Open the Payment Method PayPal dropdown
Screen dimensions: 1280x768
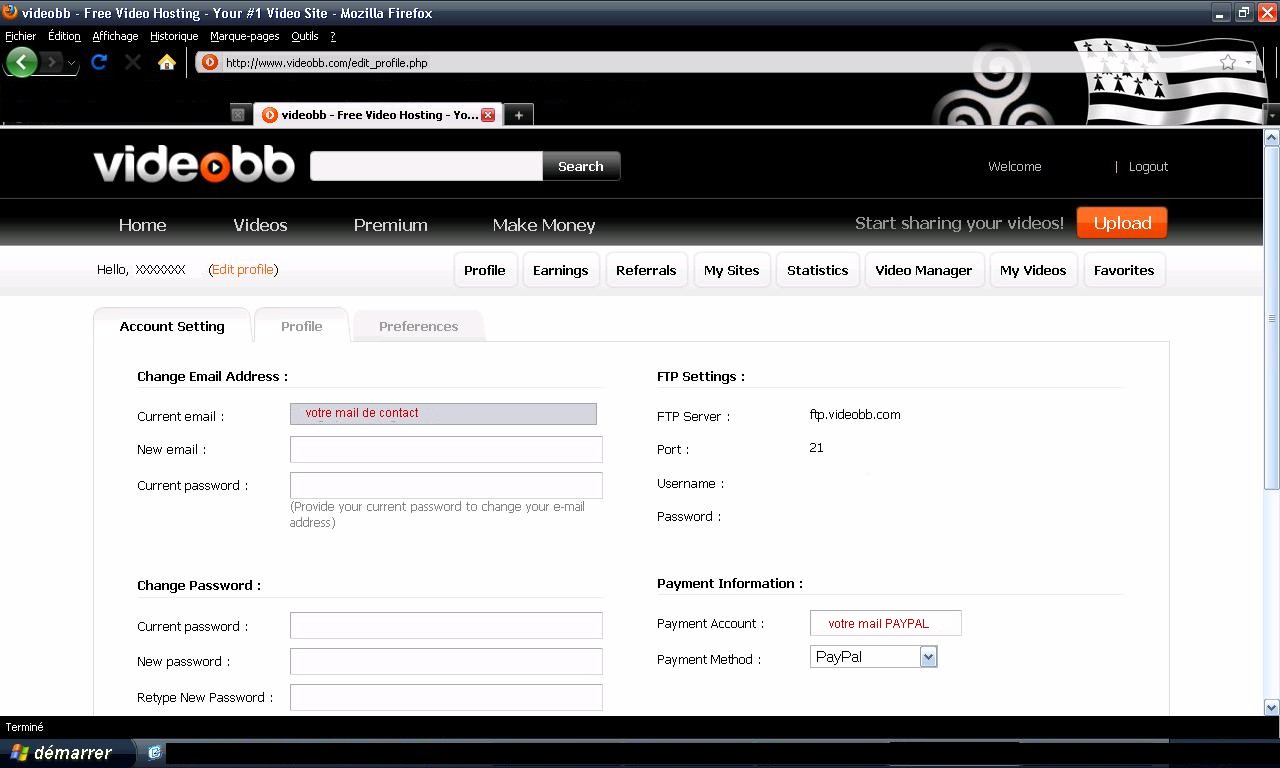pos(873,657)
